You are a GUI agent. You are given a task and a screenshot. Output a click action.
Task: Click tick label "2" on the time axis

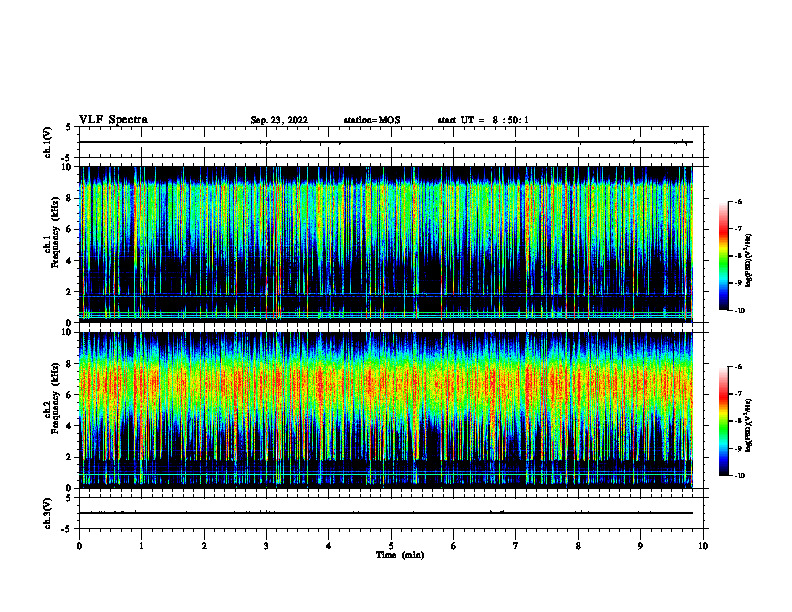coord(204,546)
